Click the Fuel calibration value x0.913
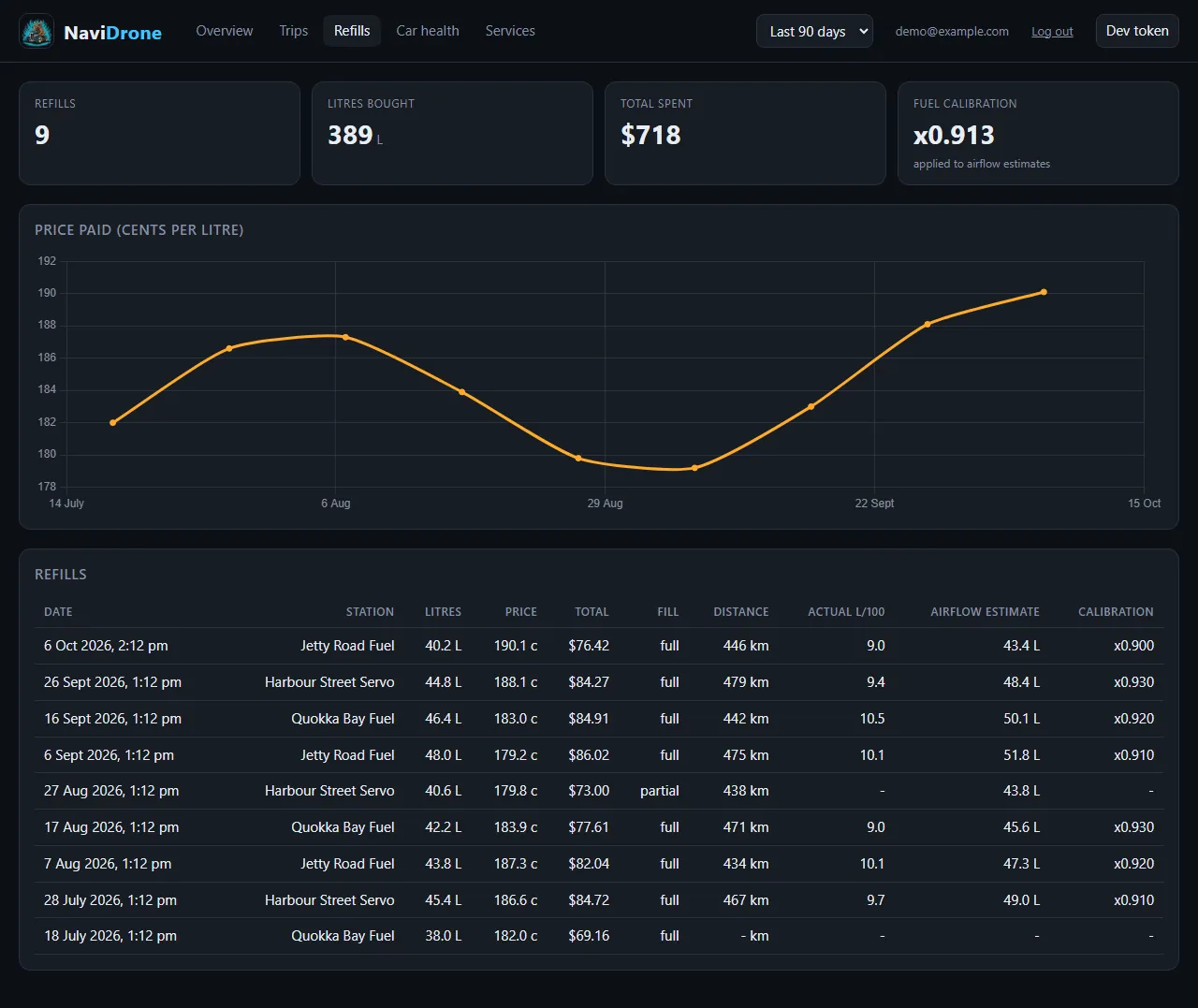 [x=954, y=136]
